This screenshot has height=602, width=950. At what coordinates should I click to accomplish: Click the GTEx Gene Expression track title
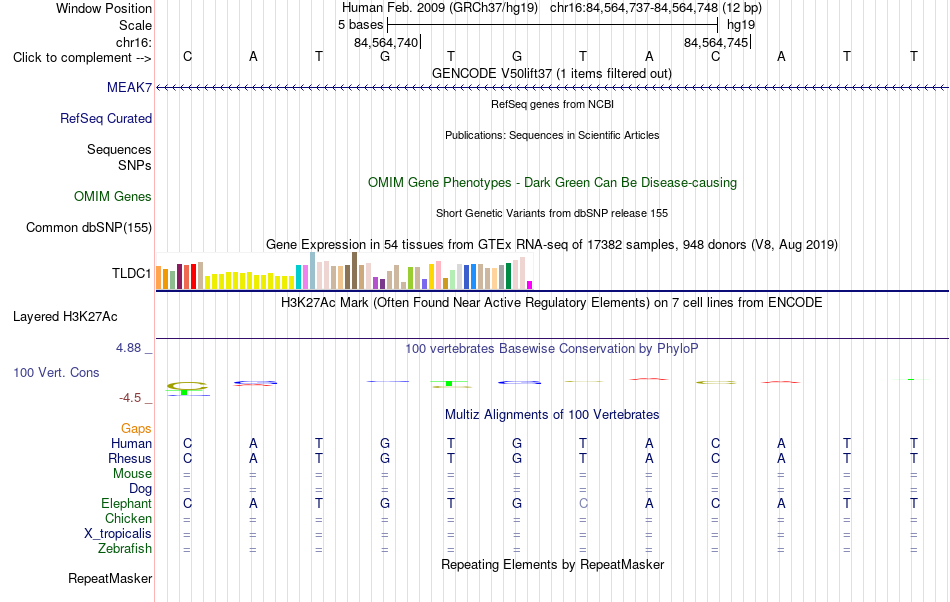tap(552, 245)
